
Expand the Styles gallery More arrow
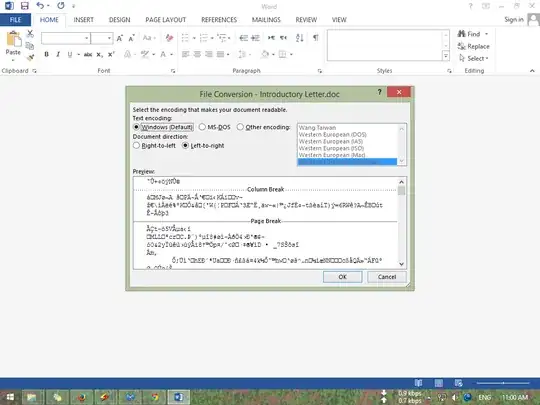[446, 56]
